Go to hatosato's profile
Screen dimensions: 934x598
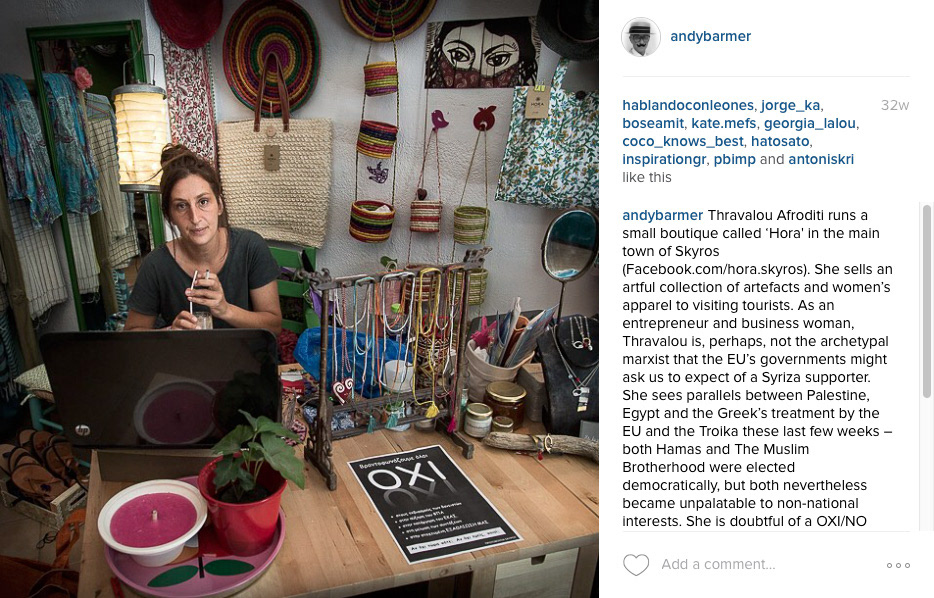click(780, 141)
